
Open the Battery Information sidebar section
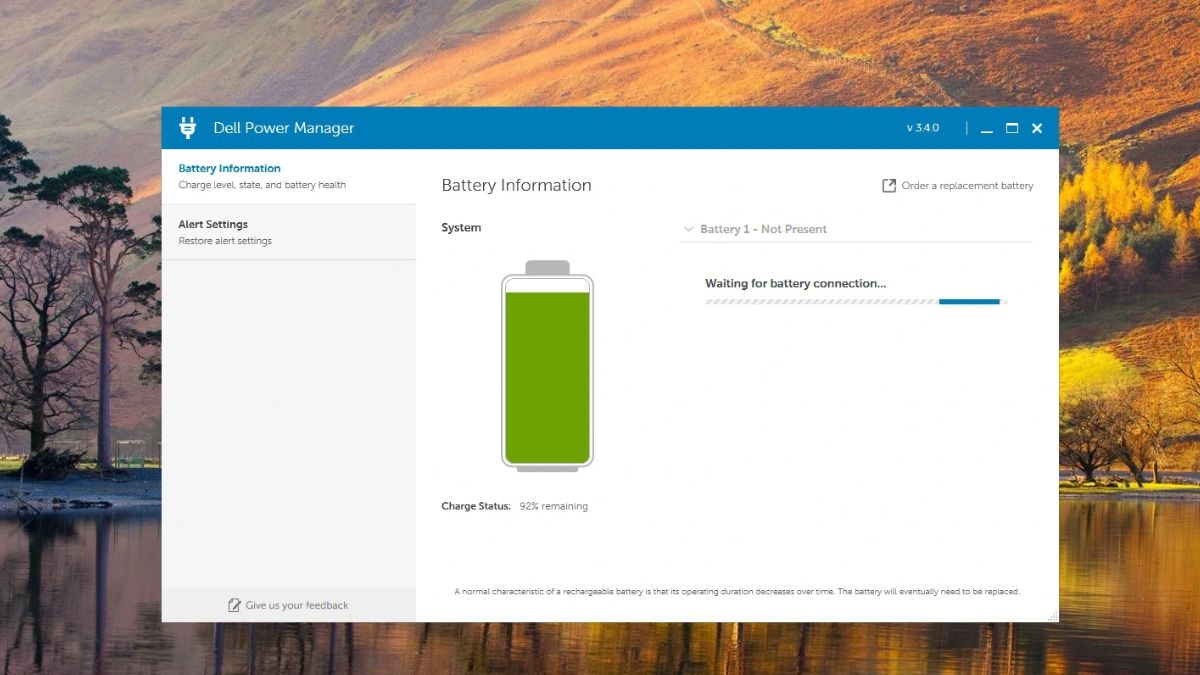pos(288,176)
